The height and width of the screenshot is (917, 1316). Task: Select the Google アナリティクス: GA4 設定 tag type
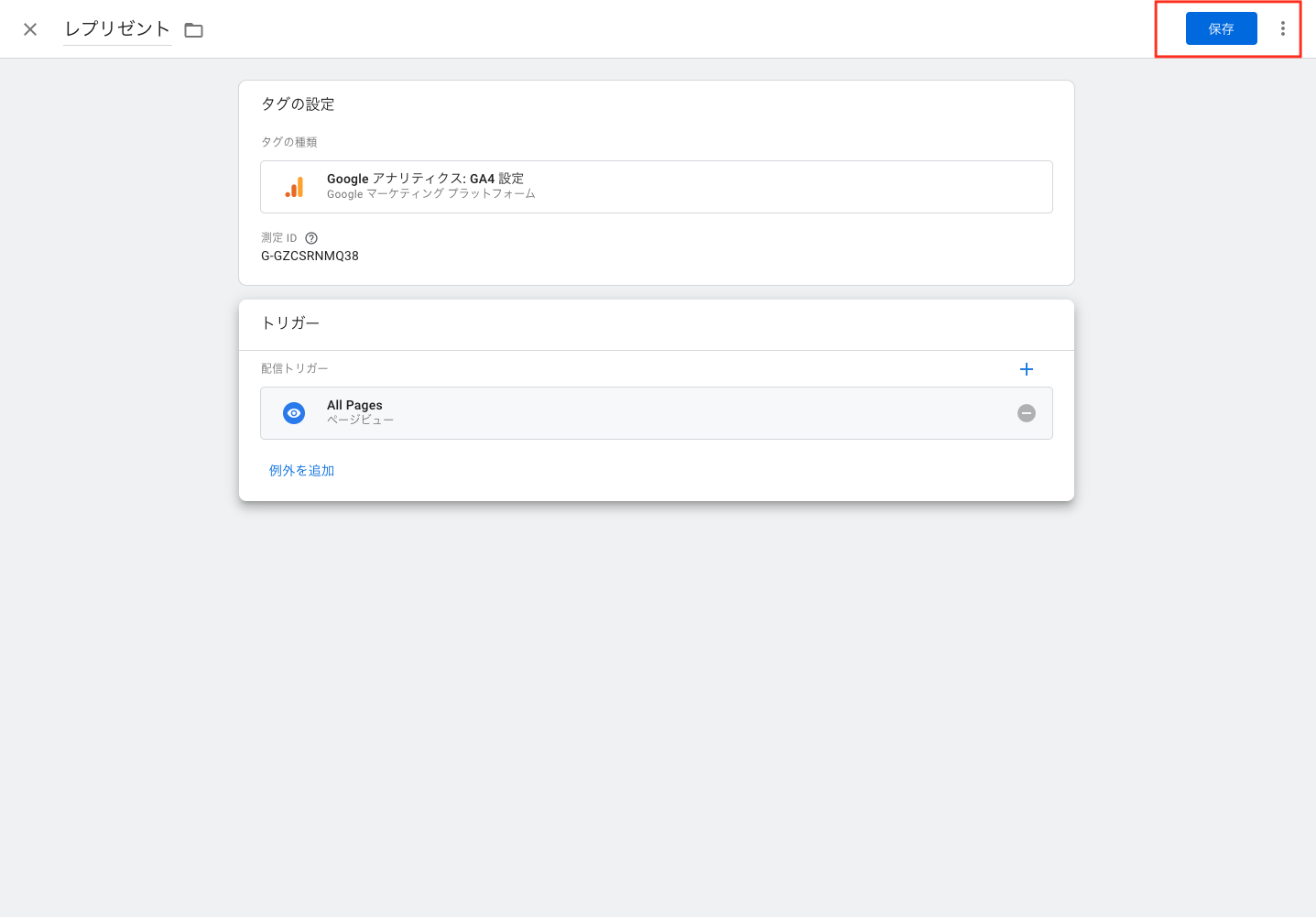click(425, 179)
